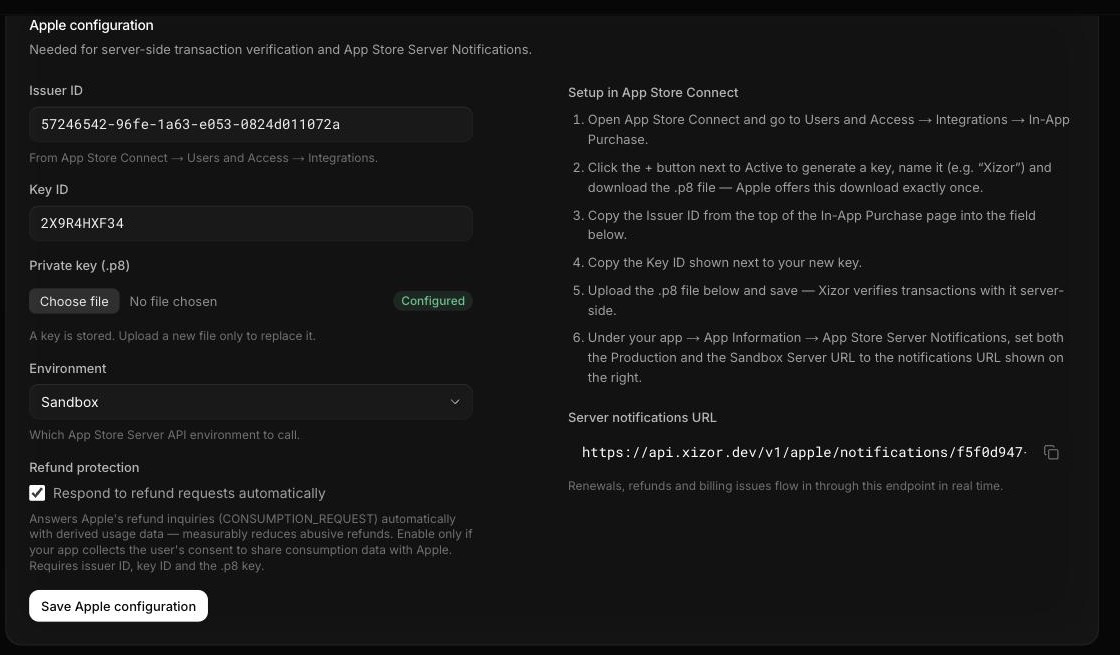
Task: Click the 'Needed for server-side transaction verification' subtitle
Action: tap(280, 49)
